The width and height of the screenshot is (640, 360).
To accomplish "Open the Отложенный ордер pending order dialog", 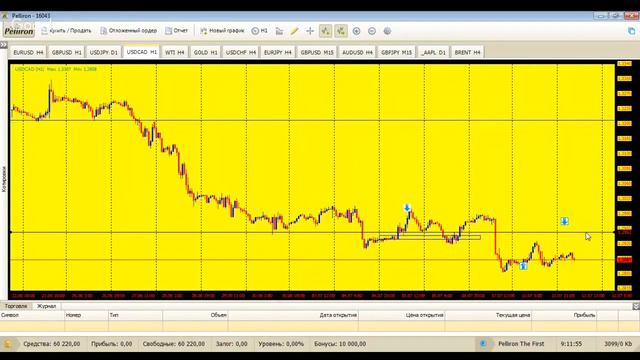I will pyautogui.click(x=129, y=31).
